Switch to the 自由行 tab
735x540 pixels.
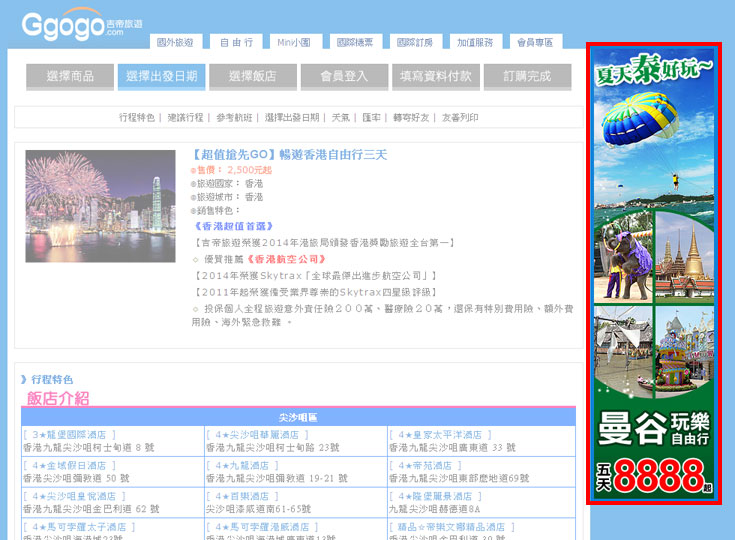coord(236,43)
